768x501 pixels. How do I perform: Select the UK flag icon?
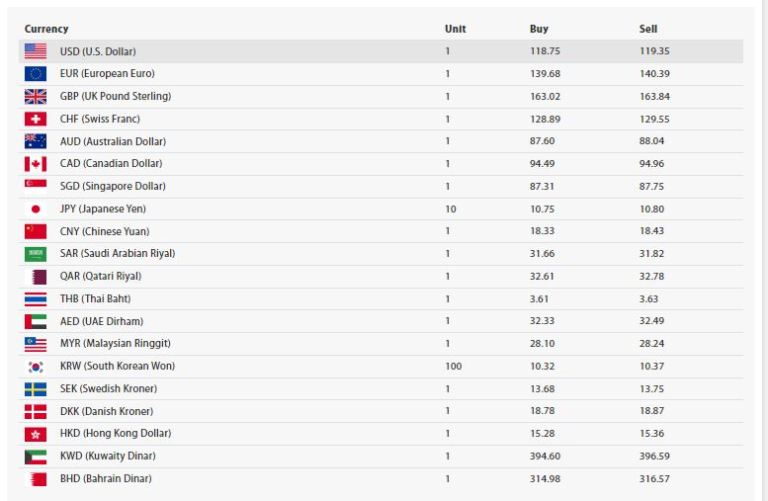coord(35,96)
